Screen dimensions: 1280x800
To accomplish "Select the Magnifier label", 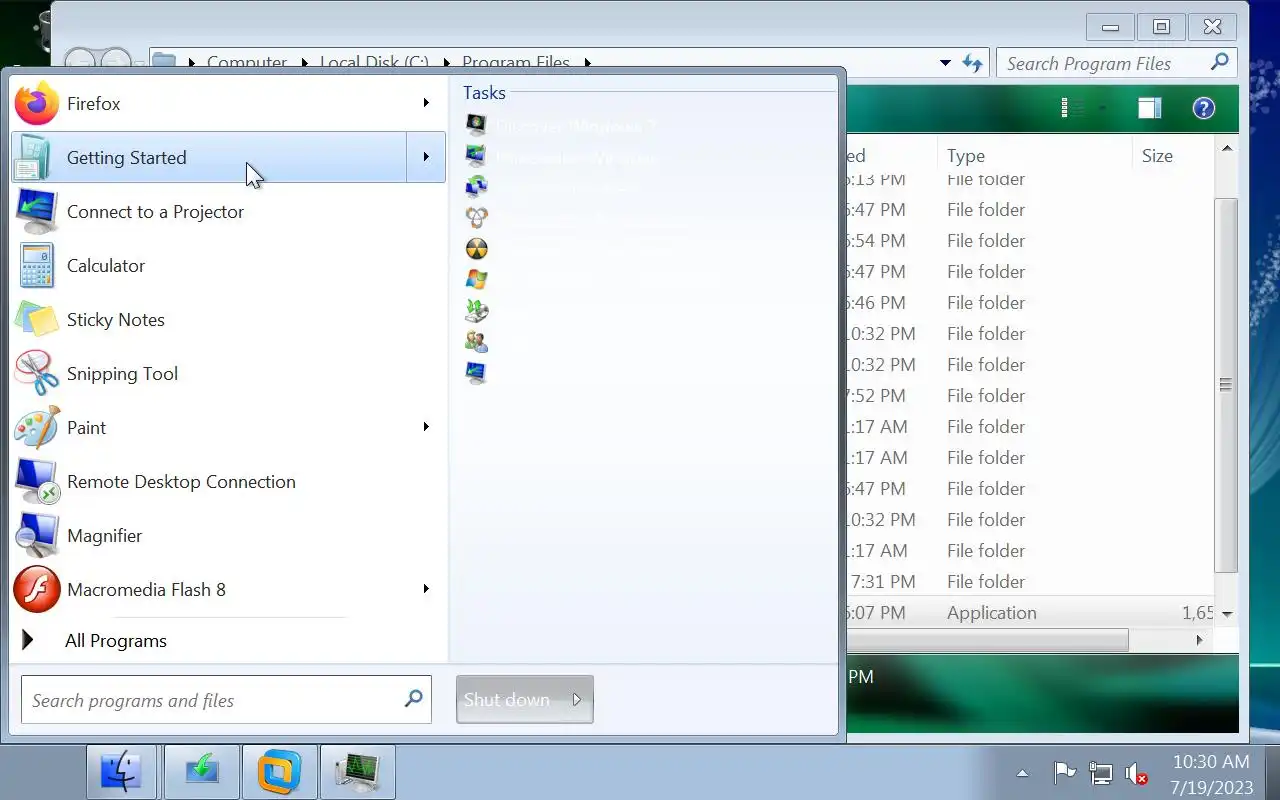I will (x=105, y=536).
